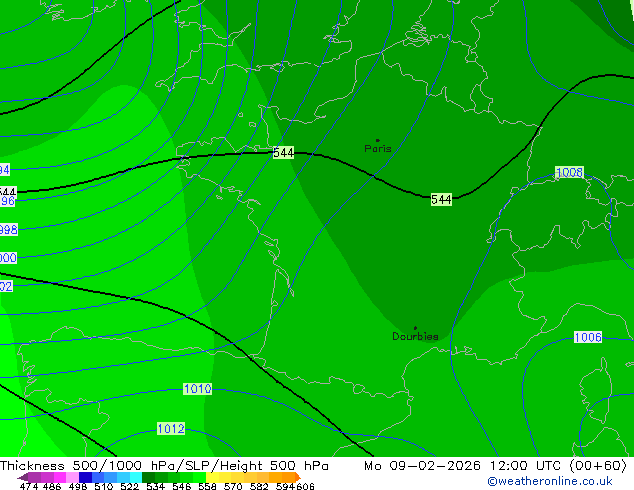Click the 606 legend value
Screen dimensions: 634x490
point(305,486)
